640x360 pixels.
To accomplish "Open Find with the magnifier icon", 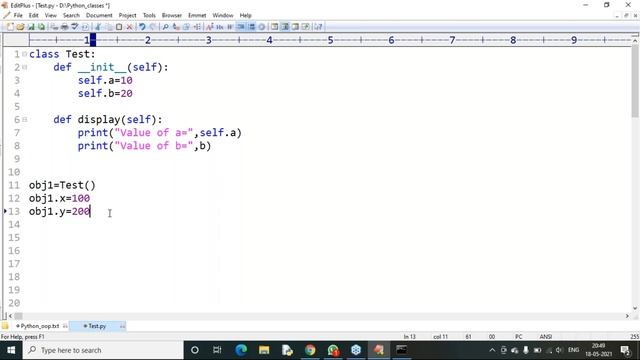I will point(165,27).
